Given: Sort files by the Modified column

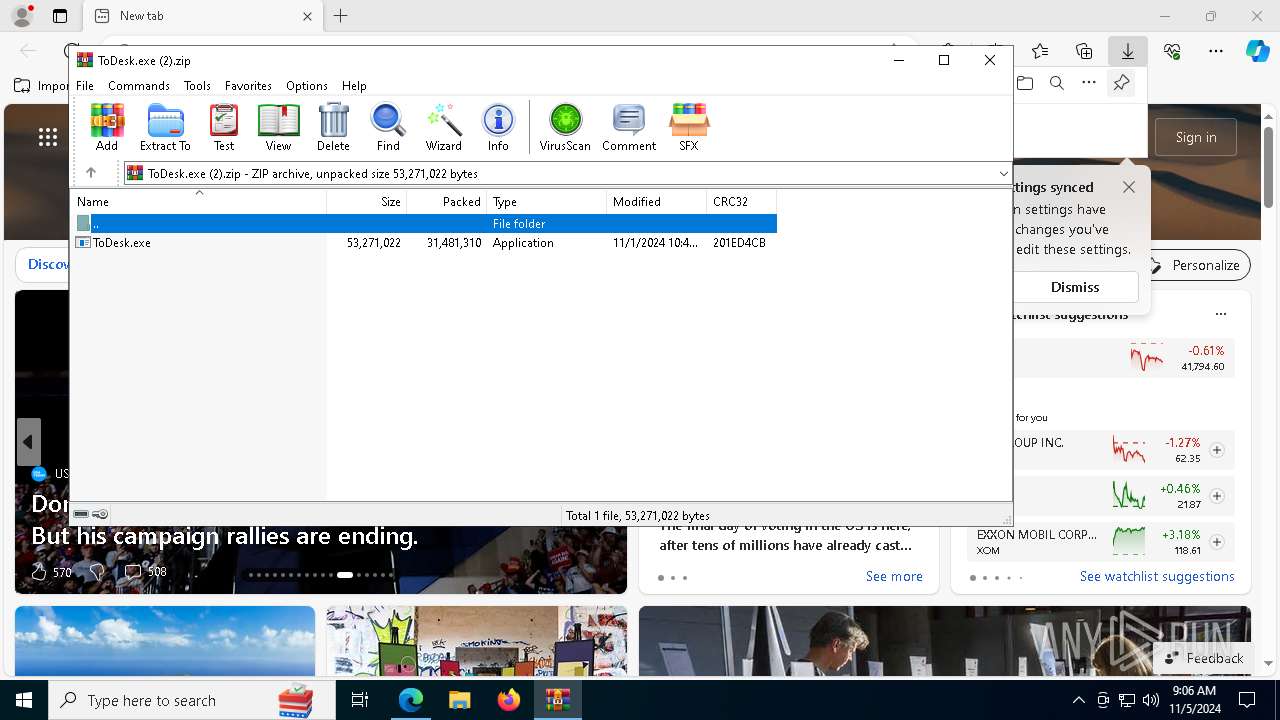Looking at the screenshot, I should click(x=657, y=202).
